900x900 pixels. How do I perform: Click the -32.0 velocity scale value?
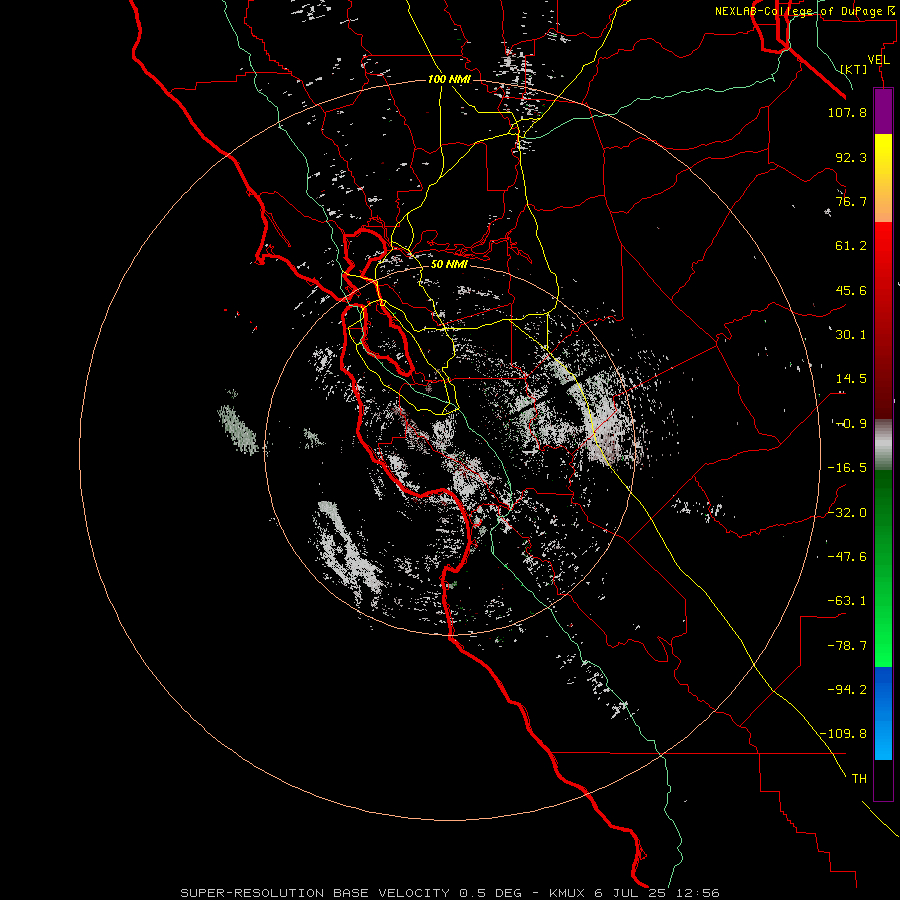(x=847, y=513)
